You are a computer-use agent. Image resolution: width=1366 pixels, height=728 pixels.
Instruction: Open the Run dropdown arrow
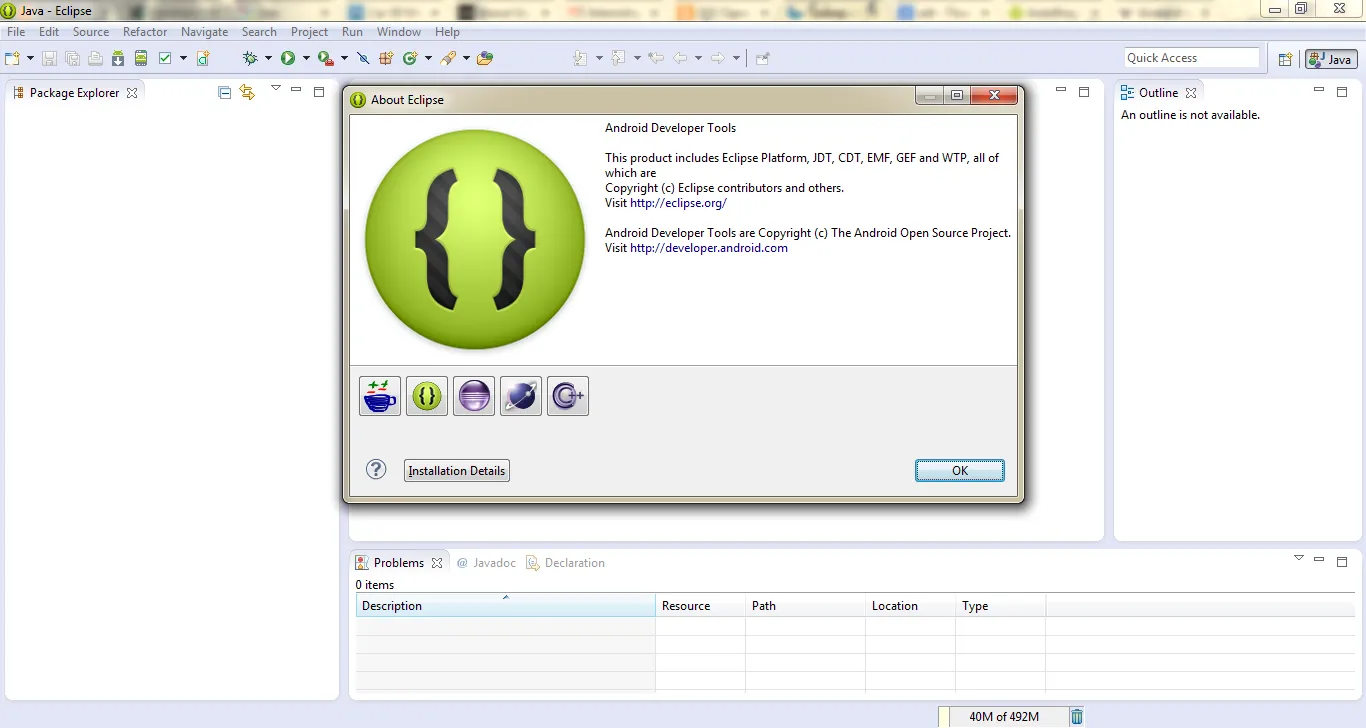point(306,58)
